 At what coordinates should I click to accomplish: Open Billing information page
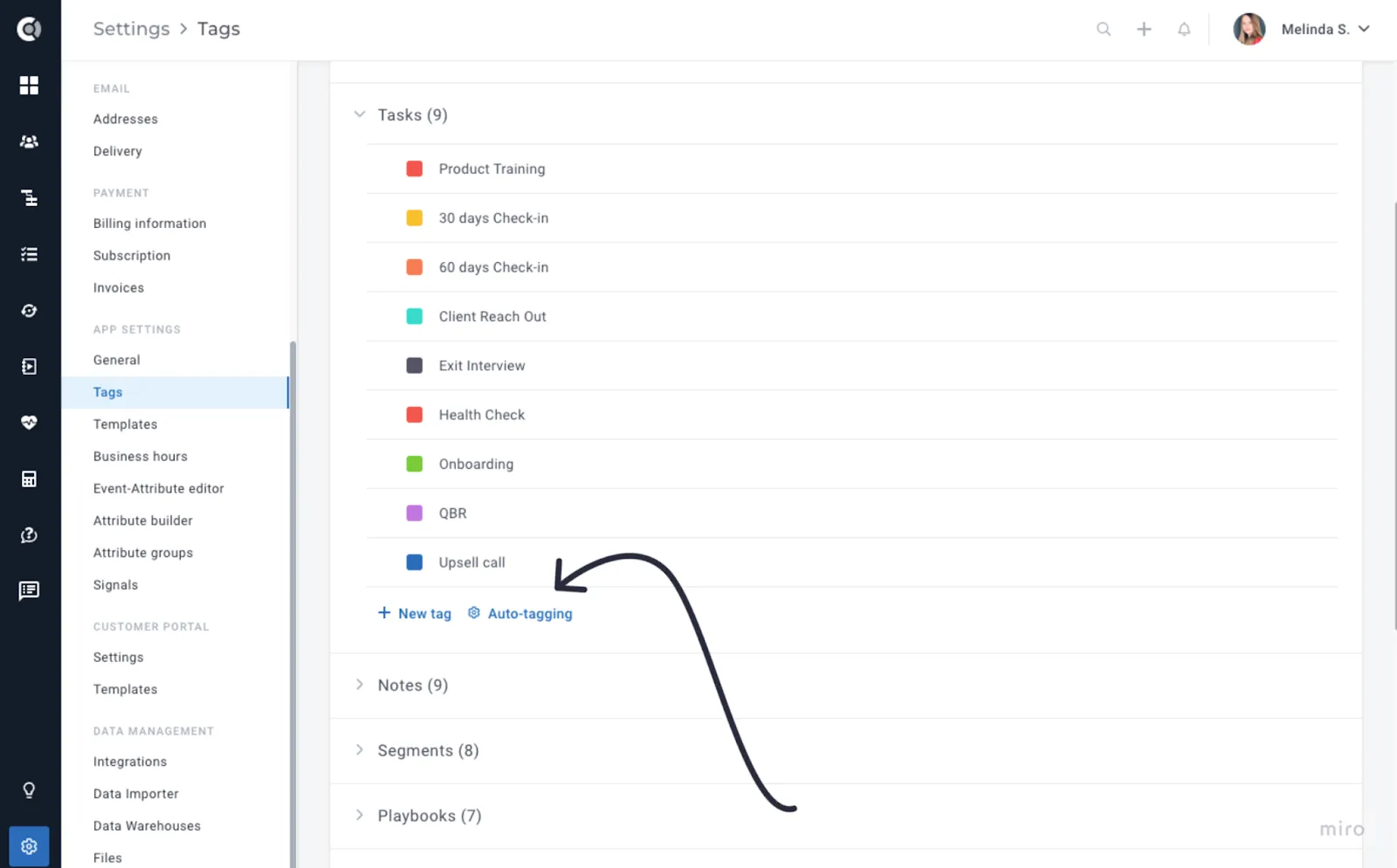click(150, 224)
